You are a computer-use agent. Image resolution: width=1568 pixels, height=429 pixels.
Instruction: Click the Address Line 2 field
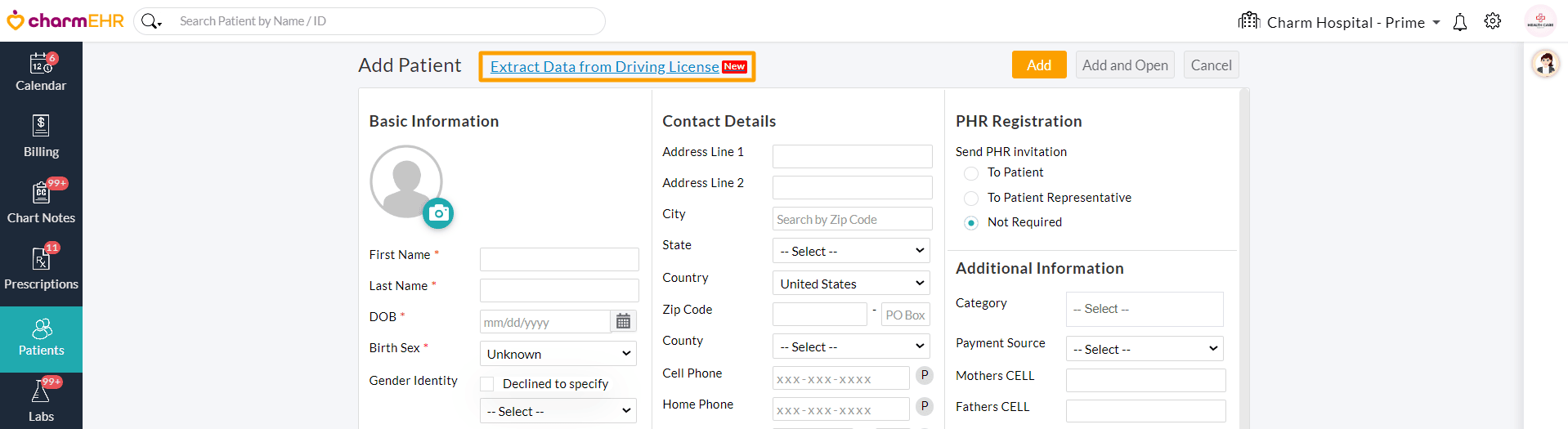852,187
